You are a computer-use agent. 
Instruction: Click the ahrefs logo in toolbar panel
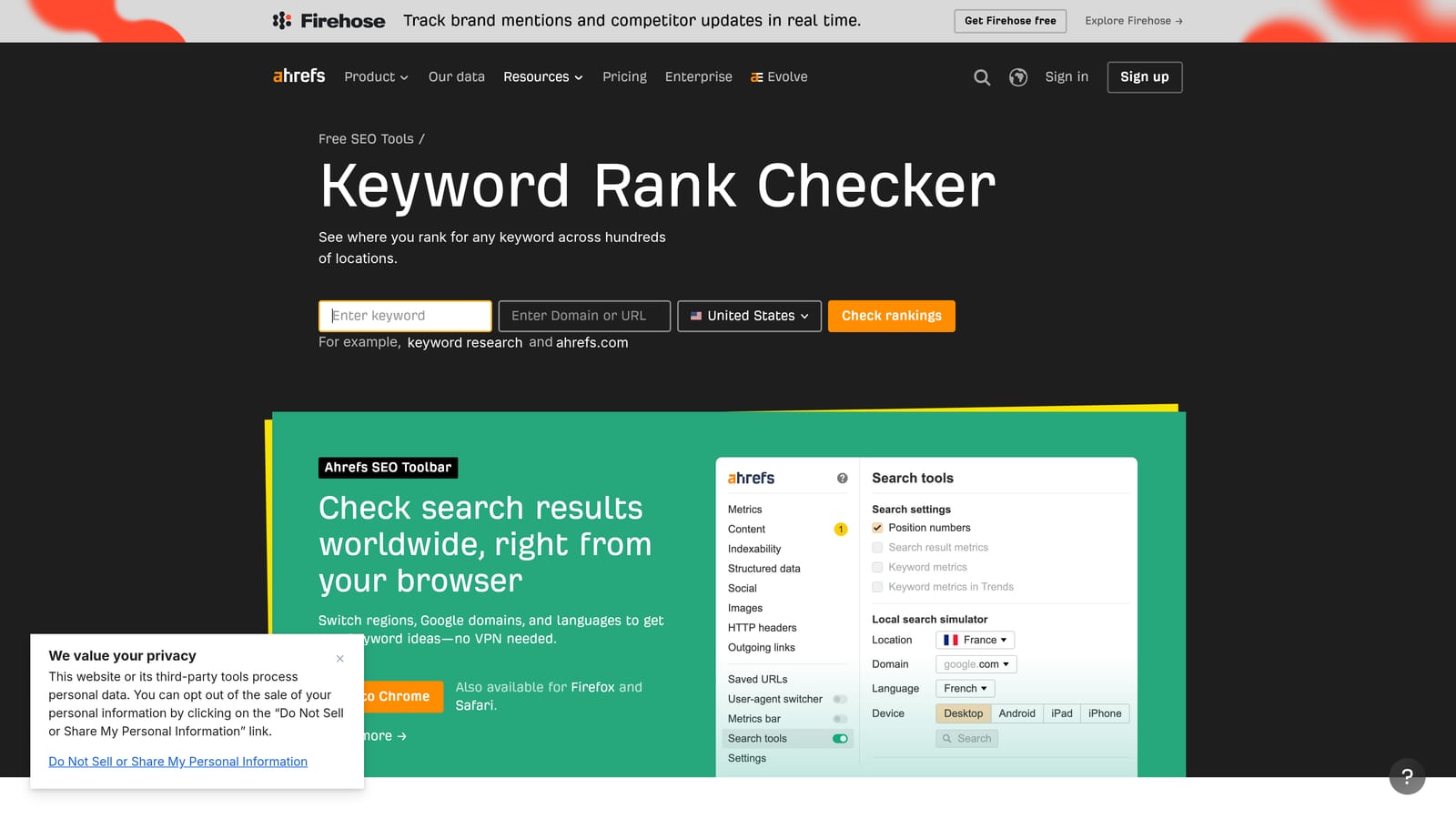click(751, 478)
